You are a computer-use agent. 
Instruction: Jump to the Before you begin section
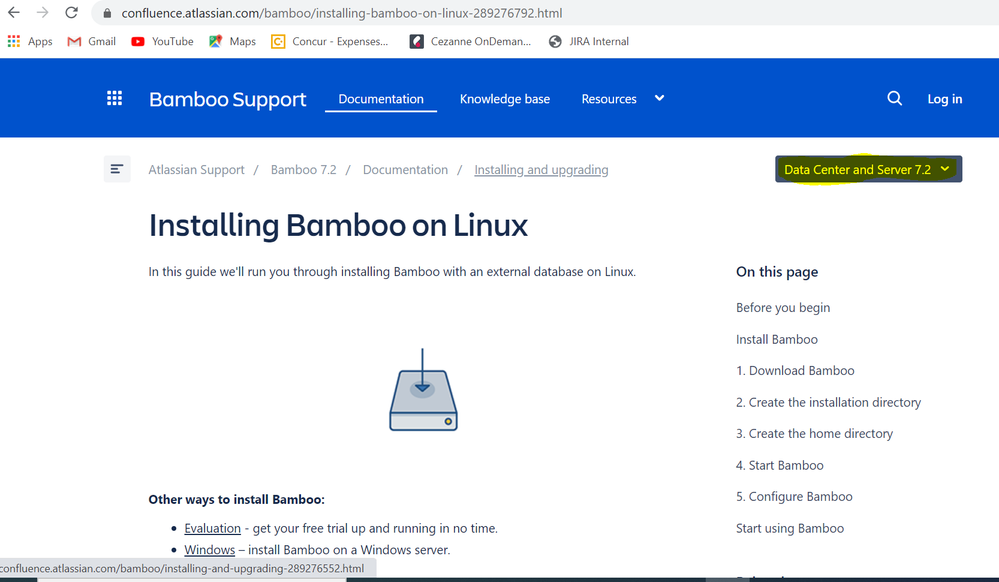(783, 307)
